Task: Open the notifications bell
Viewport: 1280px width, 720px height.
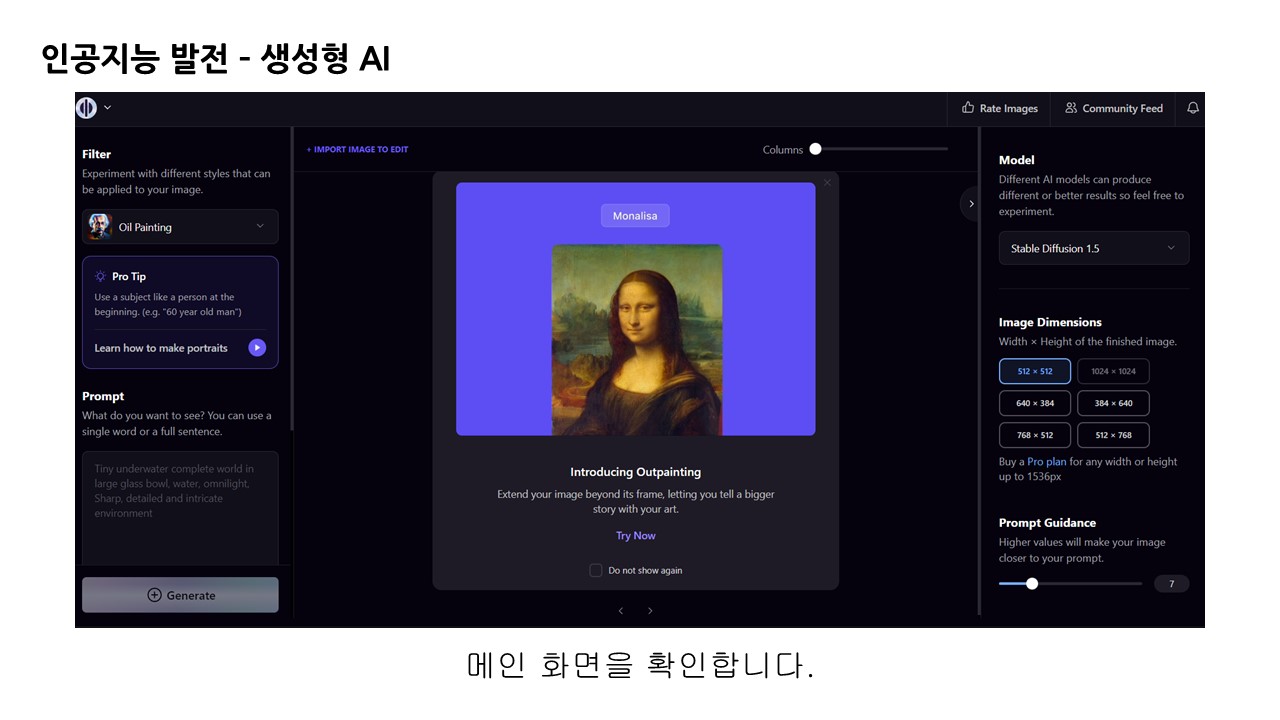Action: coord(1192,108)
